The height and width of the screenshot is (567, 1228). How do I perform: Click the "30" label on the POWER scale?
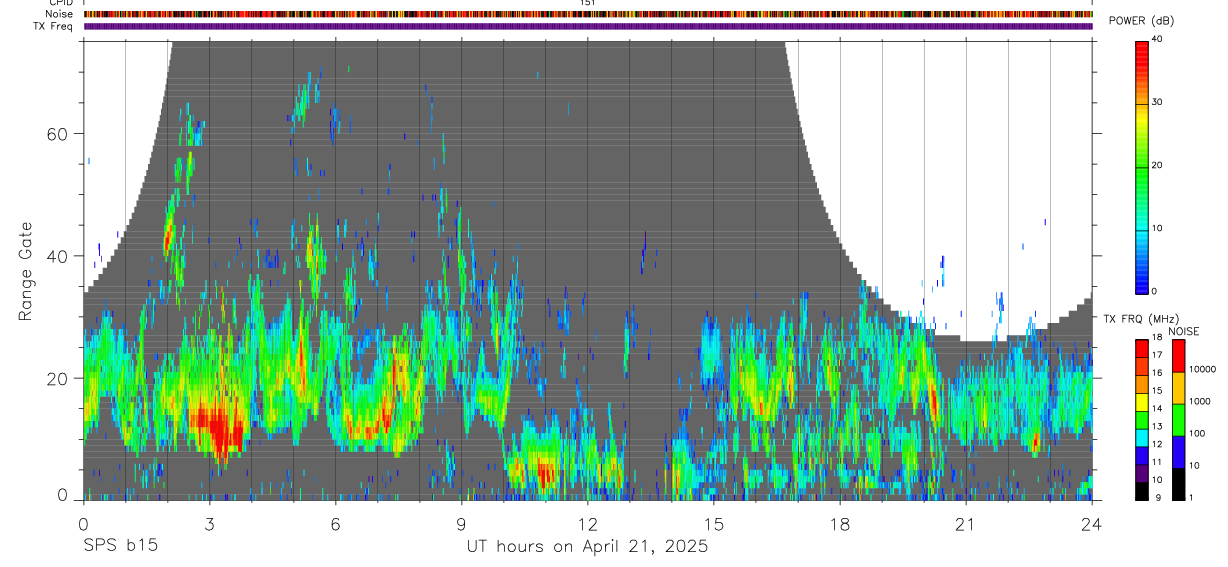point(1159,103)
